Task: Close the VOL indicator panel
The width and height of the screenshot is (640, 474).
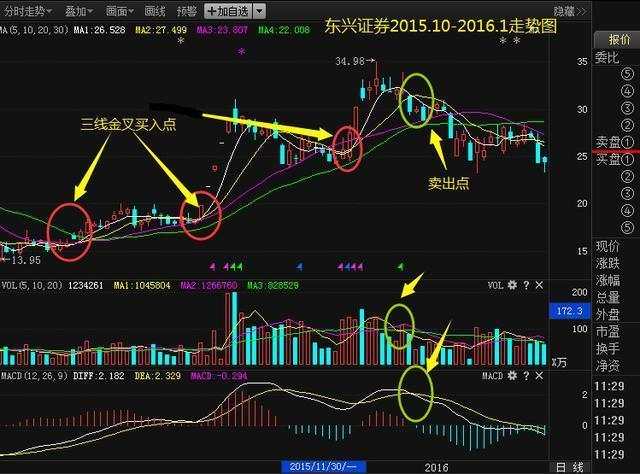Action: (x=539, y=285)
